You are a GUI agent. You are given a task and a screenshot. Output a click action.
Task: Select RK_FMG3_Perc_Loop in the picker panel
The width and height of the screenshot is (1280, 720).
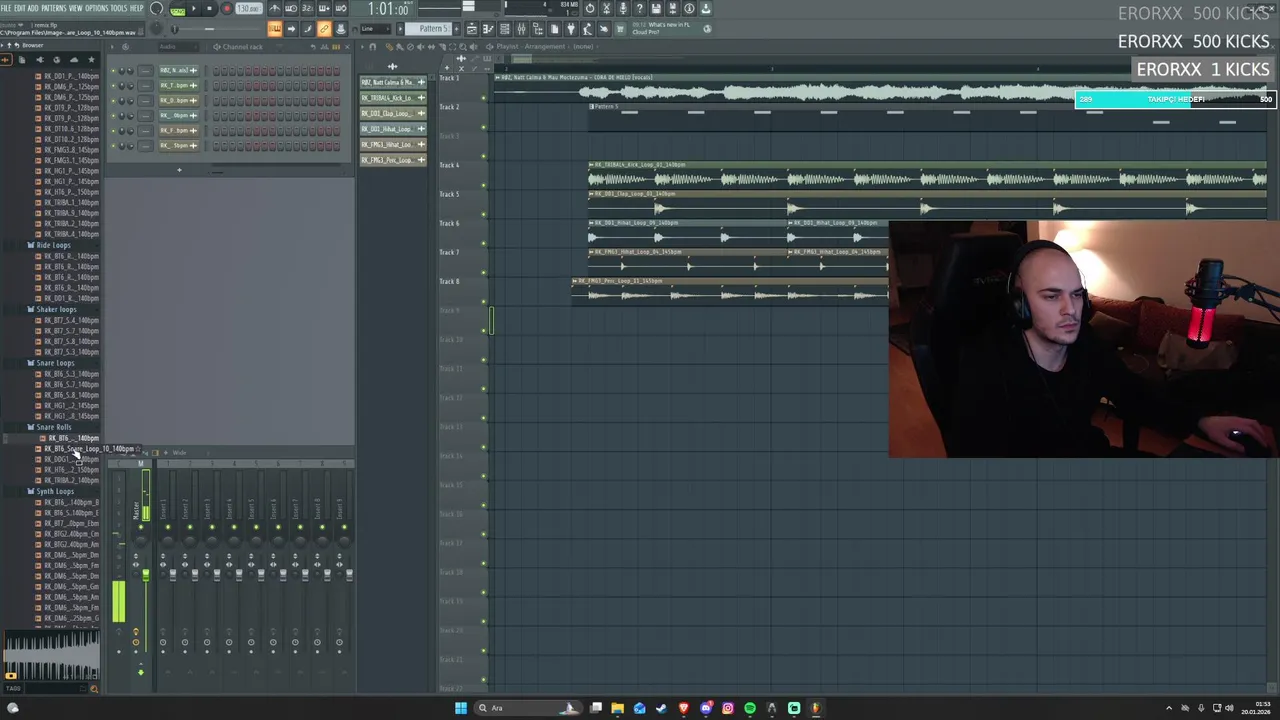392,160
